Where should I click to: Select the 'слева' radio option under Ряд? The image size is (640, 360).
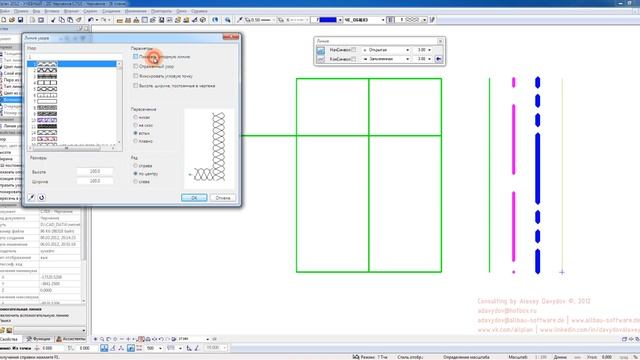(x=136, y=182)
